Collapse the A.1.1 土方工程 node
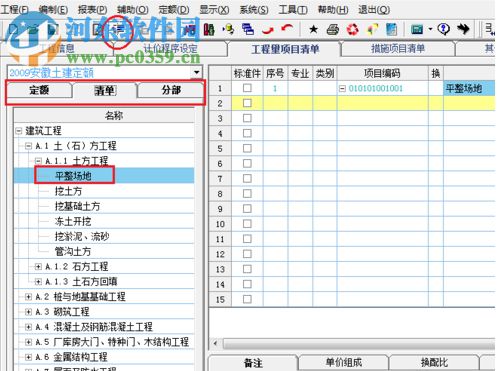This screenshot has height=371, width=500. pyautogui.click(x=38, y=161)
